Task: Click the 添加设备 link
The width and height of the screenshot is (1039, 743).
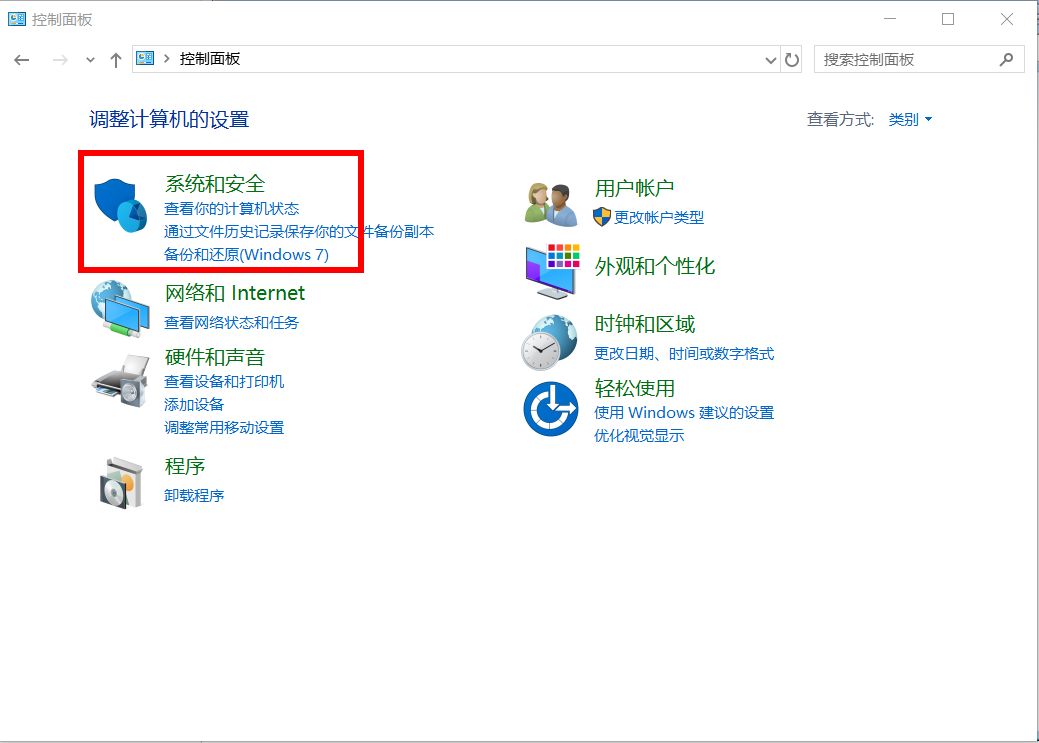Action: [x=194, y=404]
